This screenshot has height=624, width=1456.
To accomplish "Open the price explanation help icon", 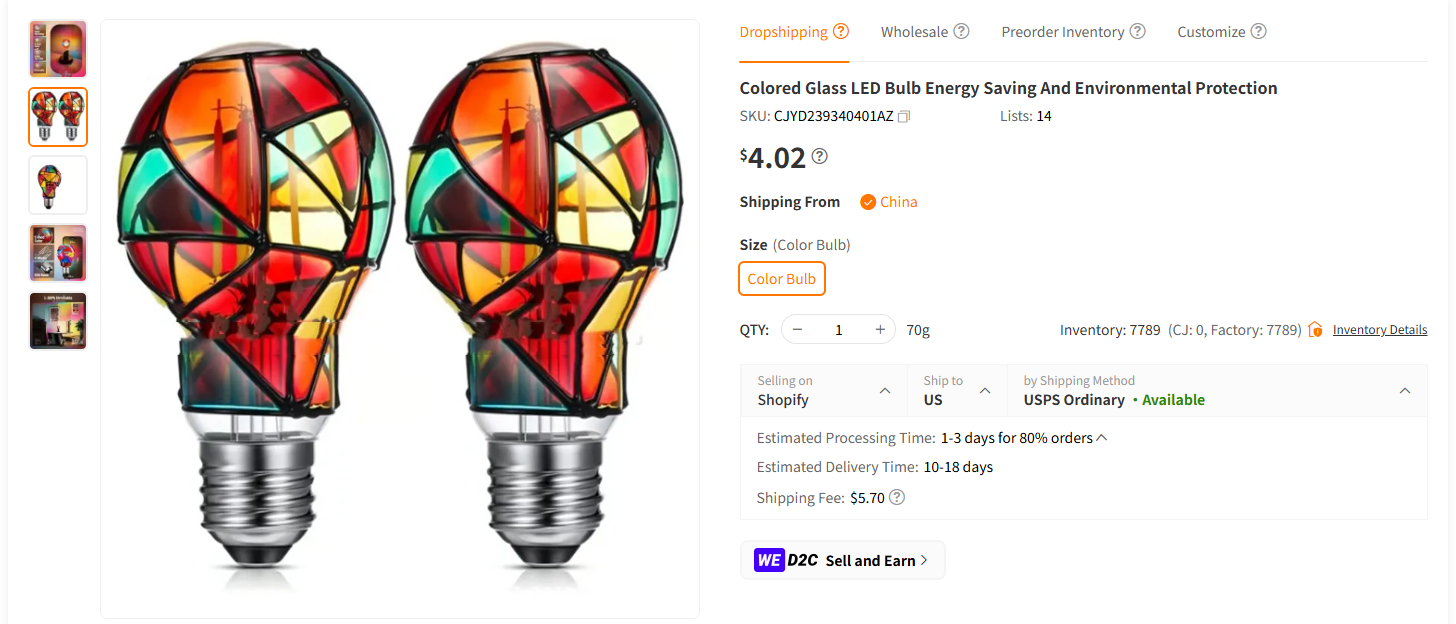I will tap(820, 156).
